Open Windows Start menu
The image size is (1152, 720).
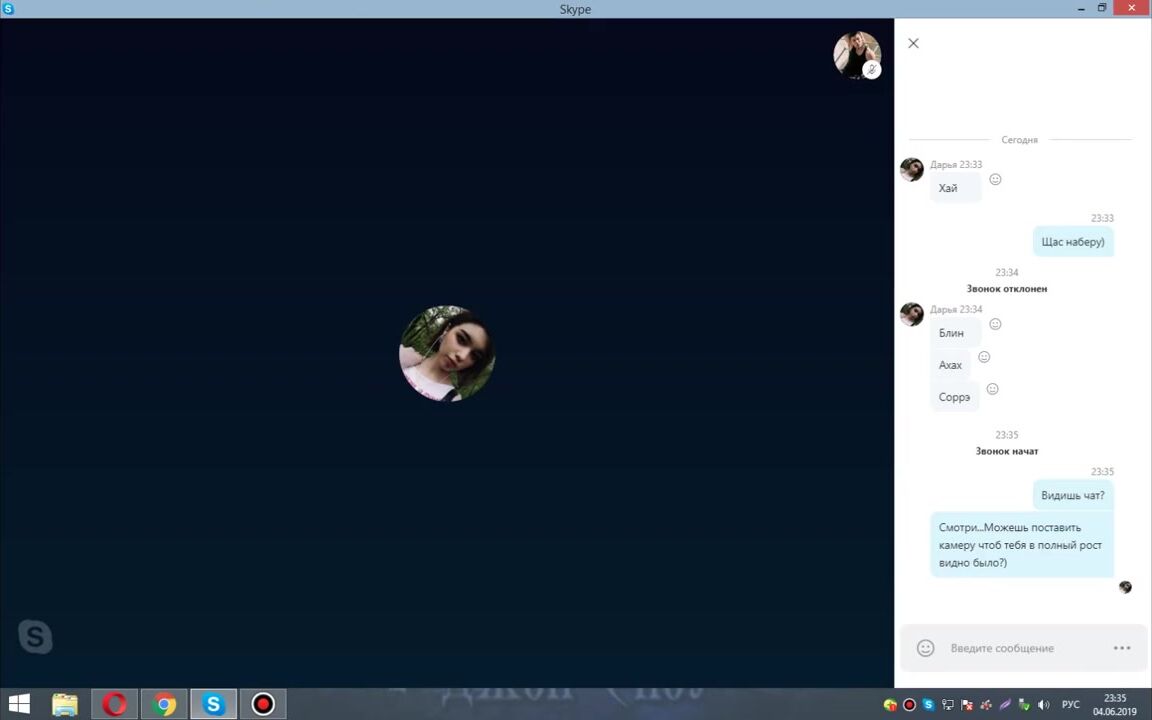(x=18, y=704)
